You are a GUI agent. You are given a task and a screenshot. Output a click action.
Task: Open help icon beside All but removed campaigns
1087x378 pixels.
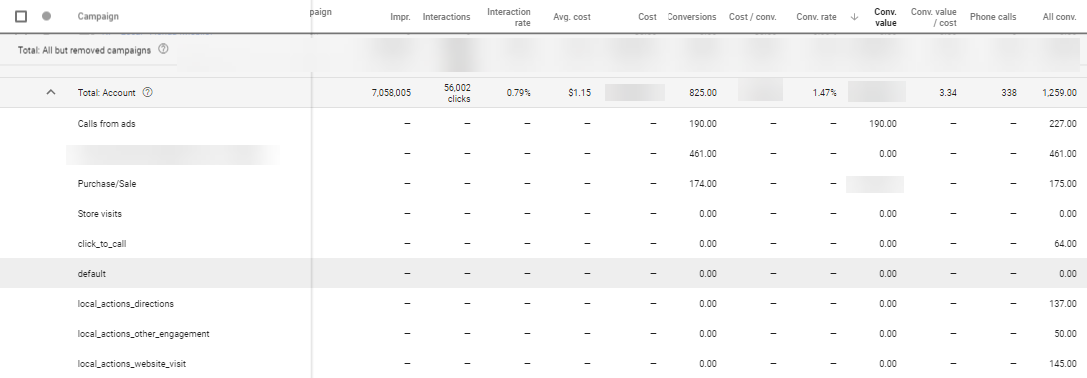(x=164, y=49)
